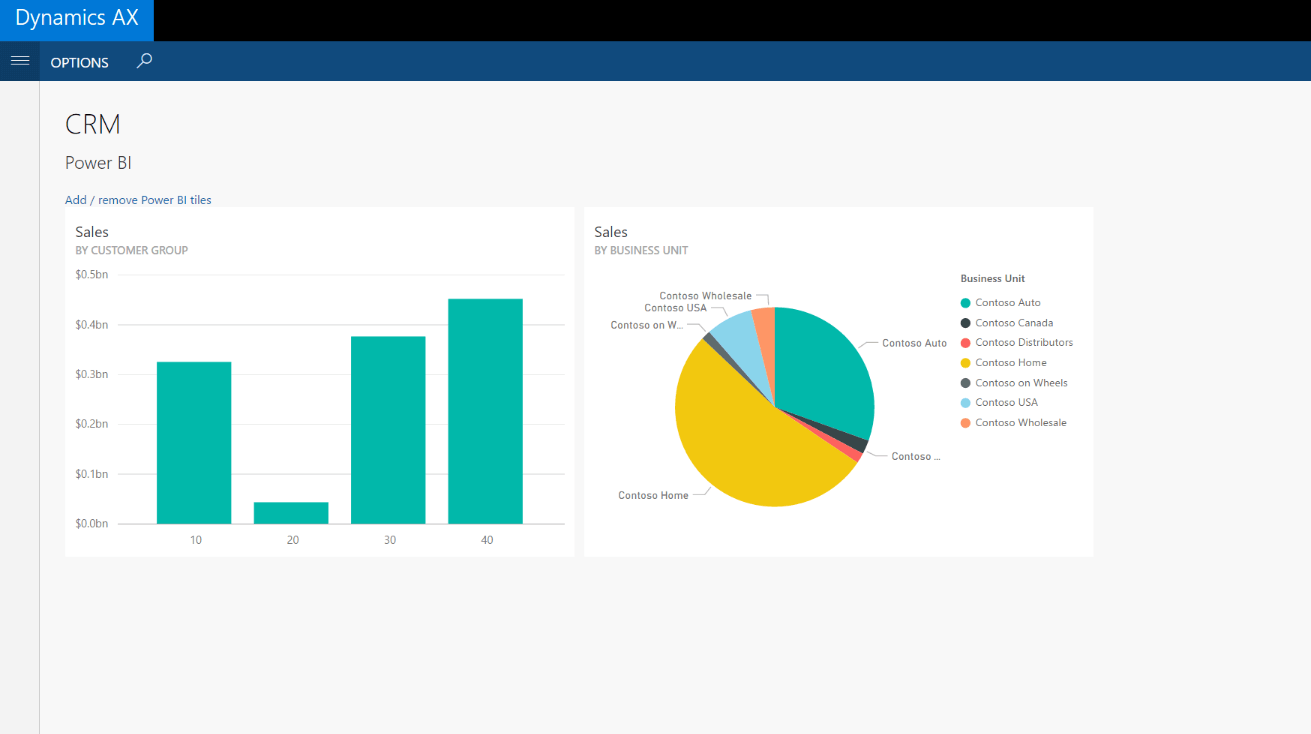The width and height of the screenshot is (1311, 734).
Task: Click Contoso on Wheels legend item
Action: 1020,383
